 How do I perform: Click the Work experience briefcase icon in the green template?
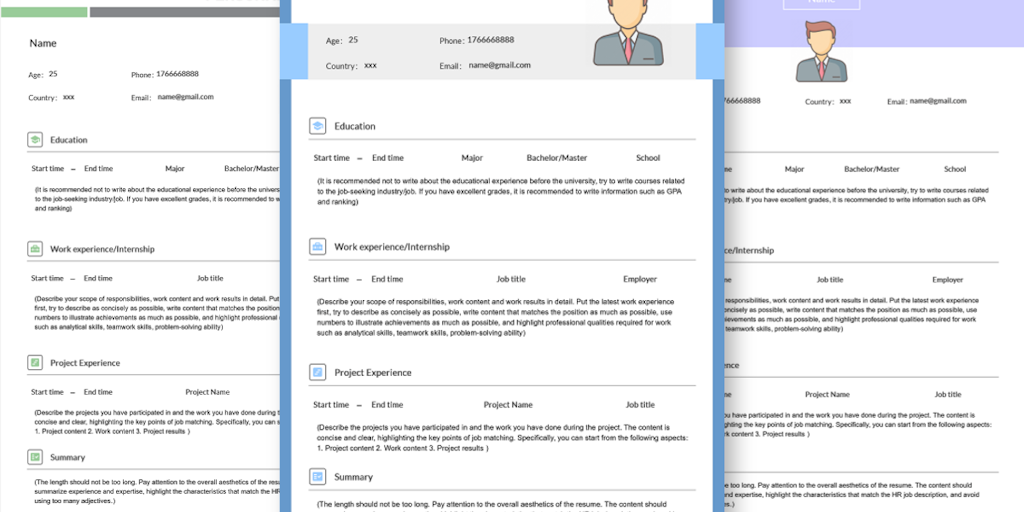click(x=35, y=249)
